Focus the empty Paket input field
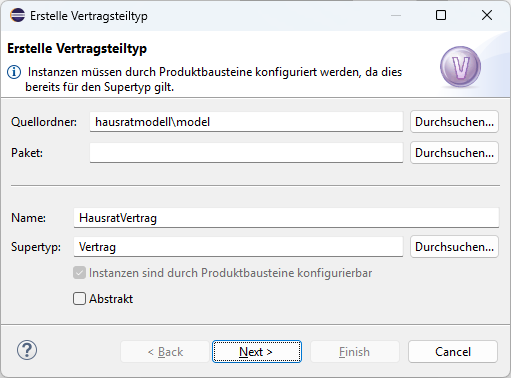511x378 pixels. point(246,153)
